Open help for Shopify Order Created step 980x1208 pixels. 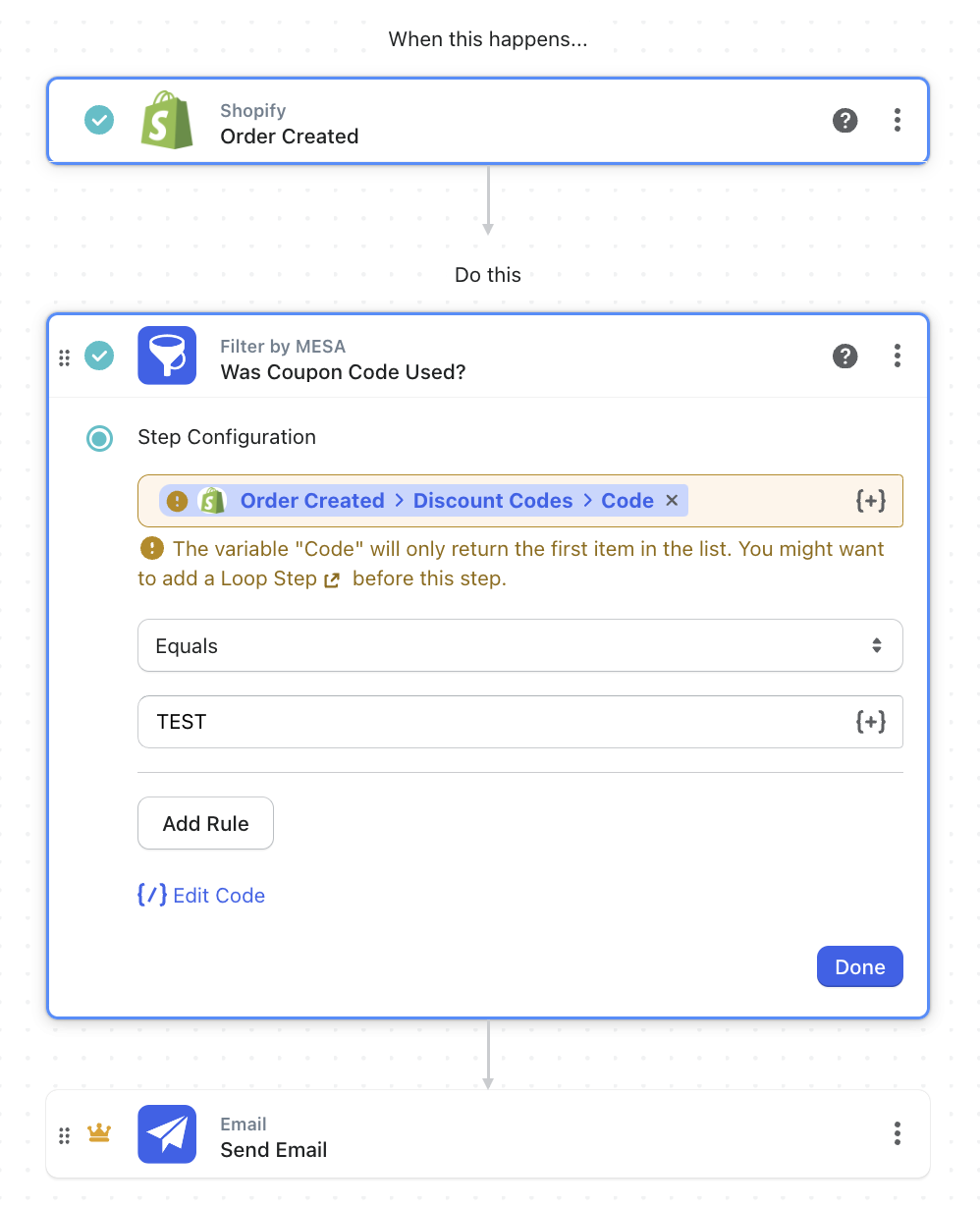[x=844, y=120]
